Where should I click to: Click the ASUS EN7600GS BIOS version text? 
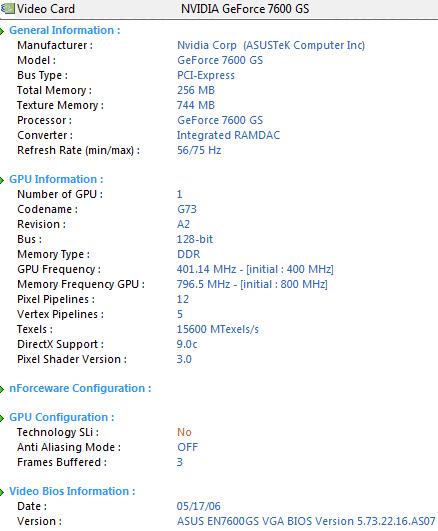pos(306,521)
